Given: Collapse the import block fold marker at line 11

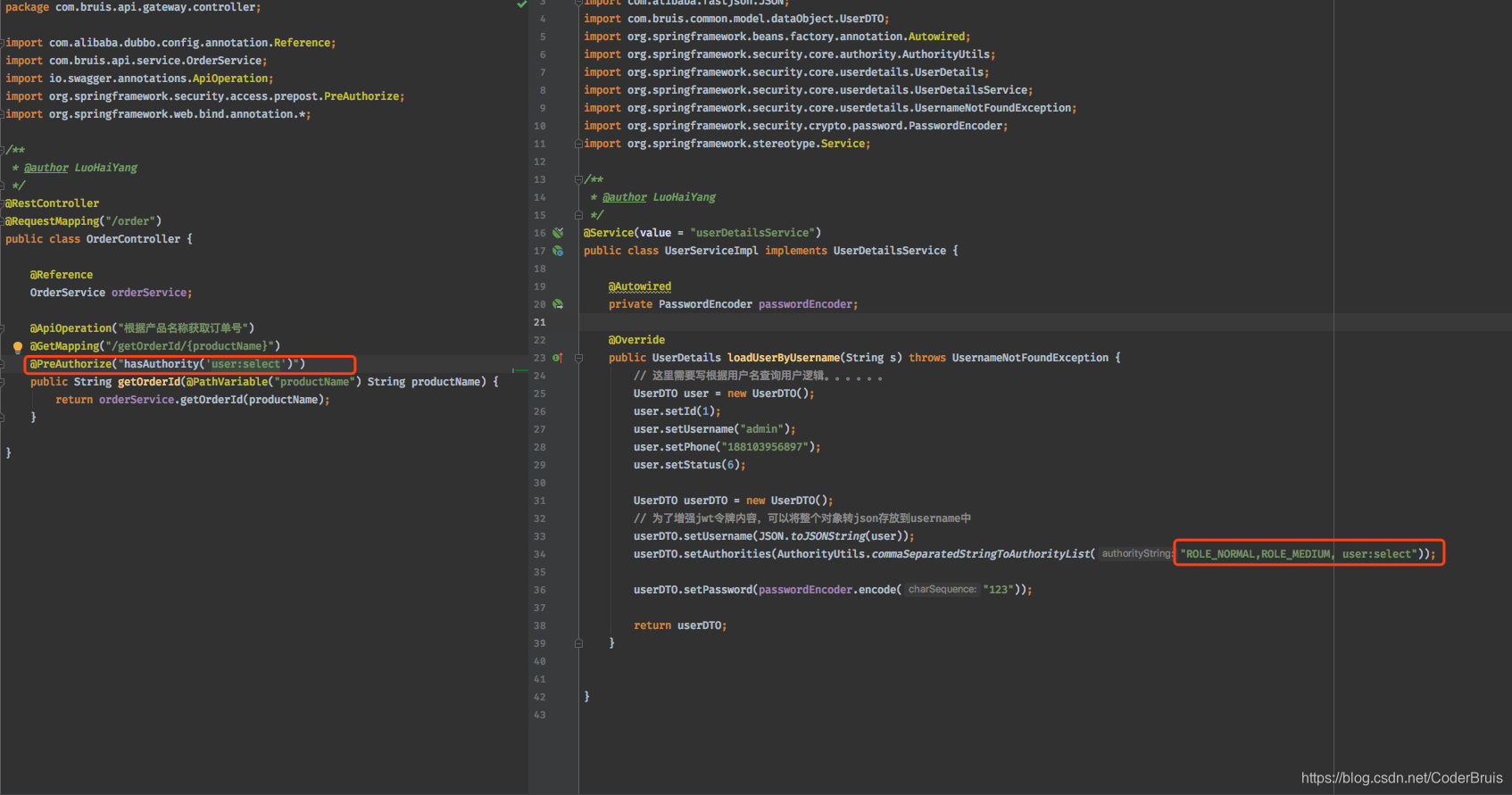Looking at the screenshot, I should pyautogui.click(x=578, y=144).
